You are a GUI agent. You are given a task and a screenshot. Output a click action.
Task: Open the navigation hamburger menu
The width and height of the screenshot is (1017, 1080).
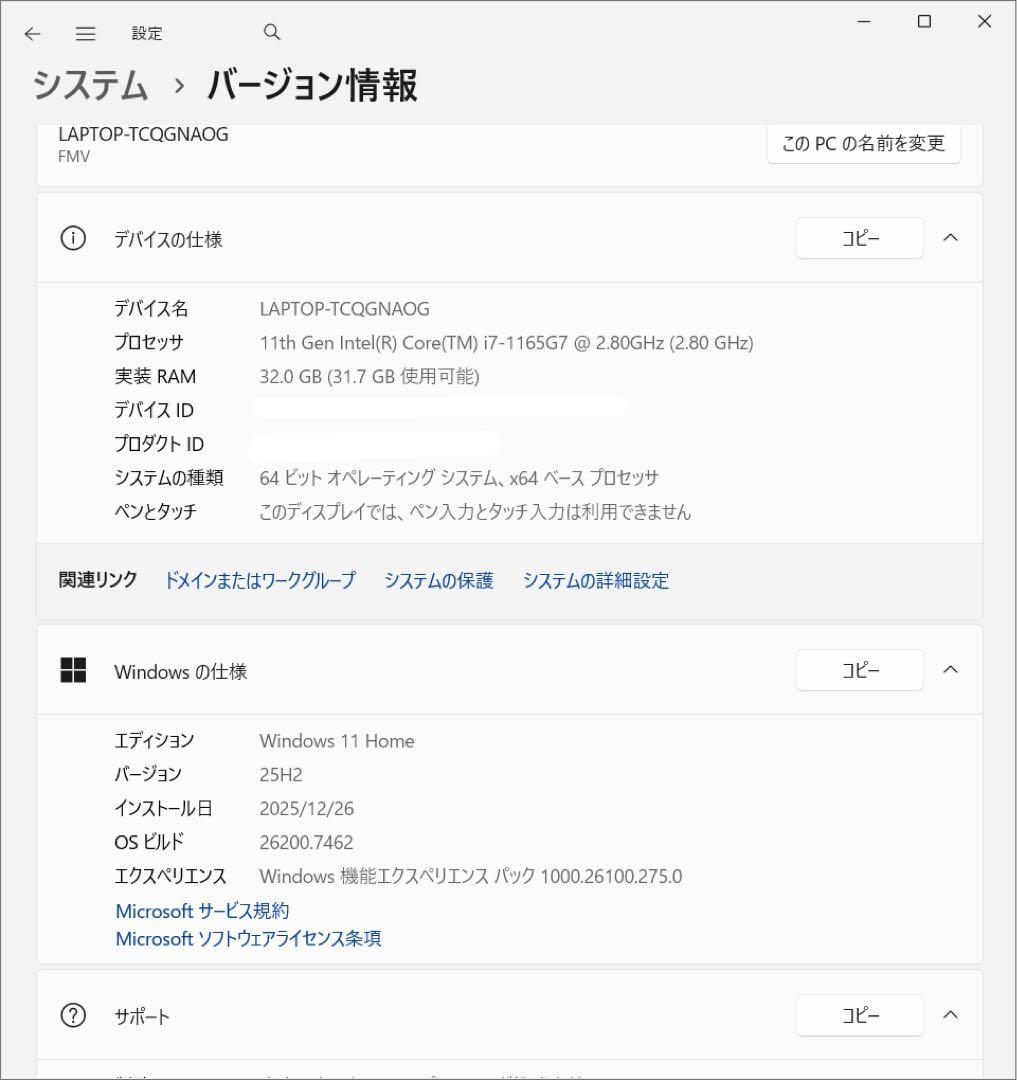[85, 33]
